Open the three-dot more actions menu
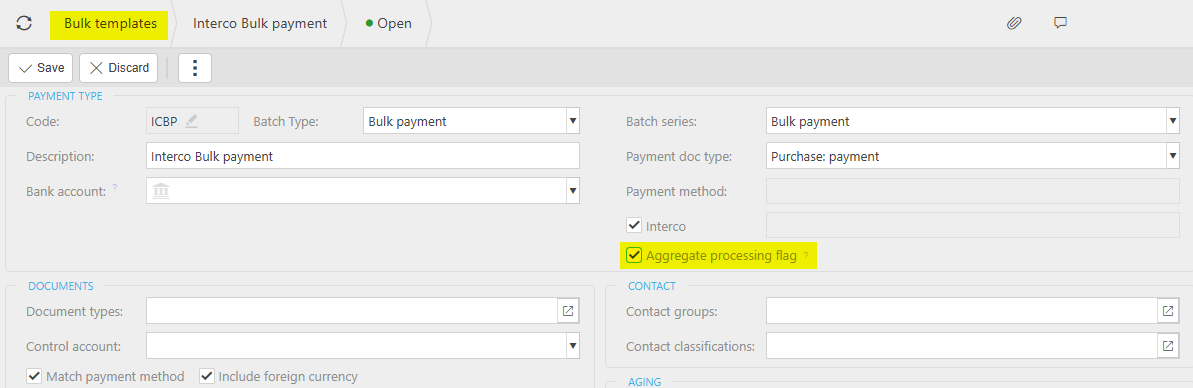Image resolution: width=1193 pixels, height=388 pixels. pyautogui.click(x=195, y=68)
